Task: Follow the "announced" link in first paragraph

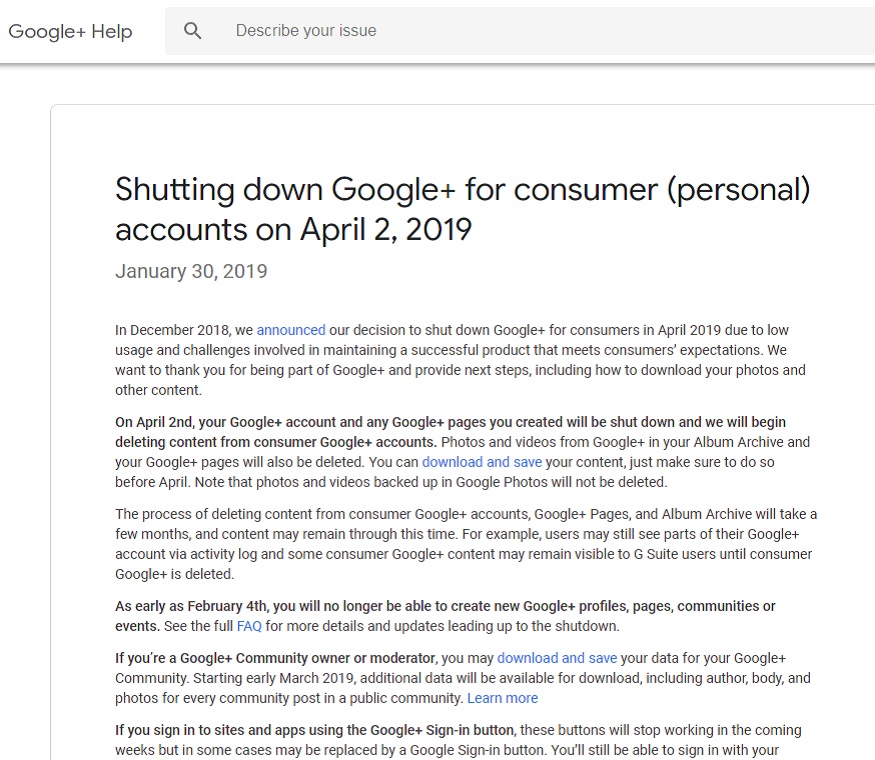Action: (291, 330)
